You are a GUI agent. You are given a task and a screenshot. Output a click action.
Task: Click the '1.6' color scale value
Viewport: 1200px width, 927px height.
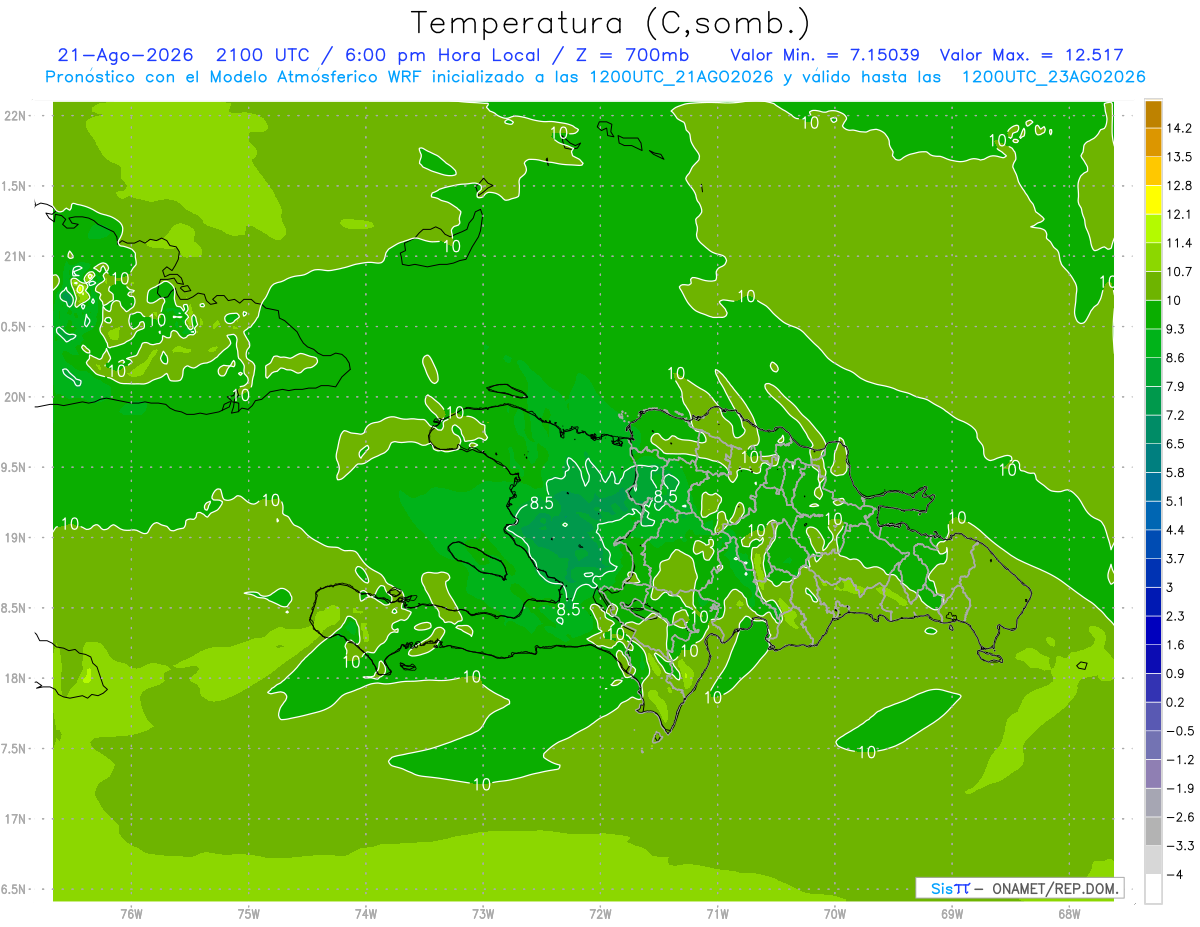coord(1176,645)
